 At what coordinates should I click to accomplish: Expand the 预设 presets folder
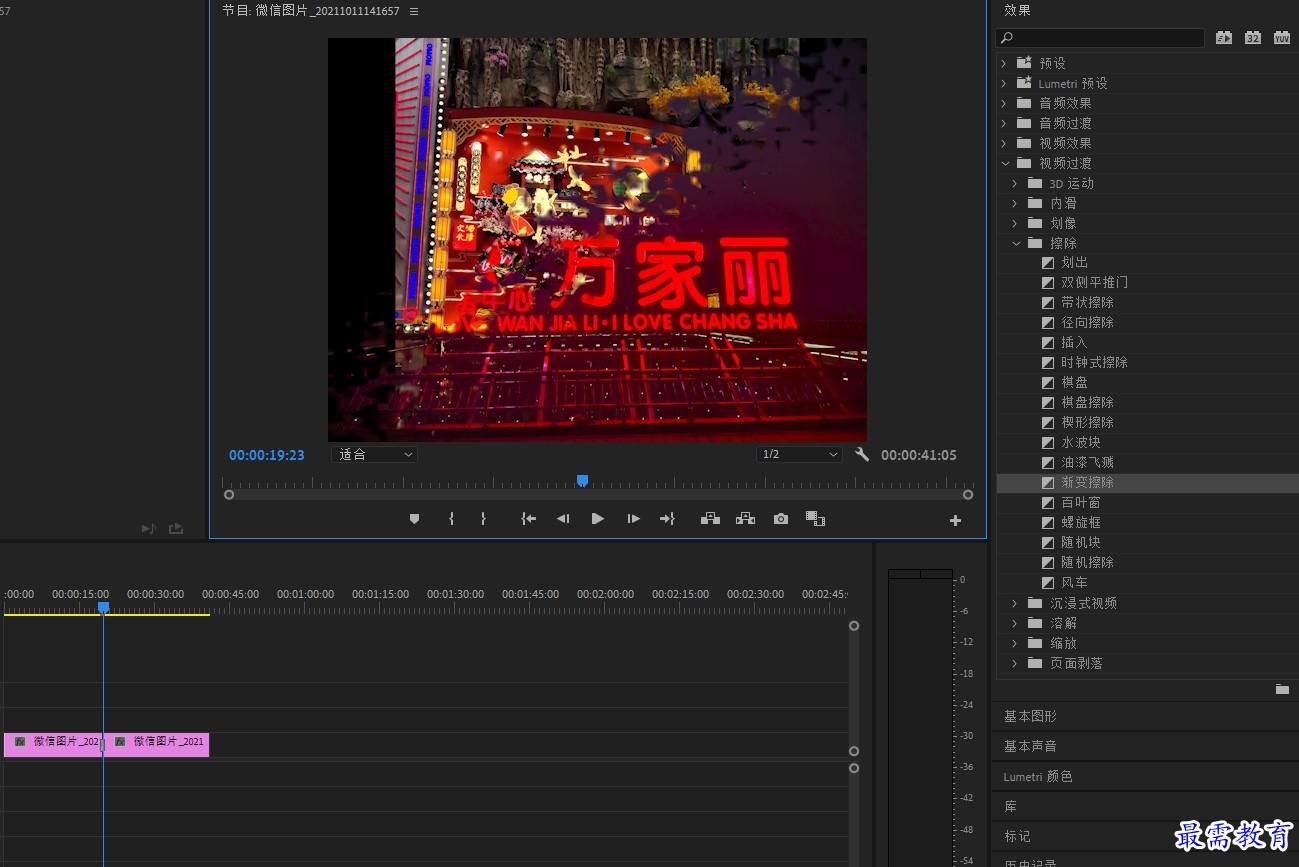(1004, 63)
